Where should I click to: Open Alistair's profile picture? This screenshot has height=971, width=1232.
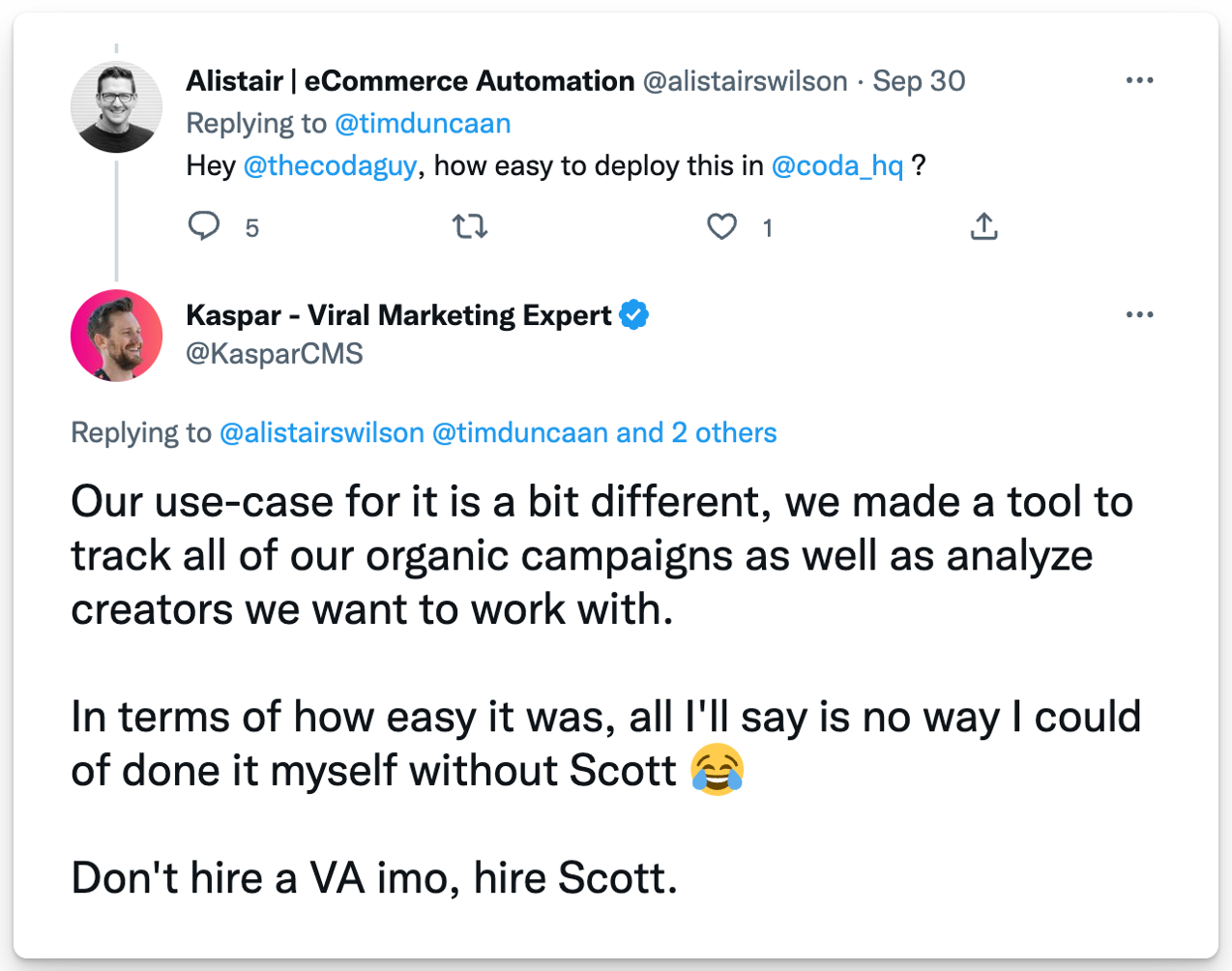point(117,107)
